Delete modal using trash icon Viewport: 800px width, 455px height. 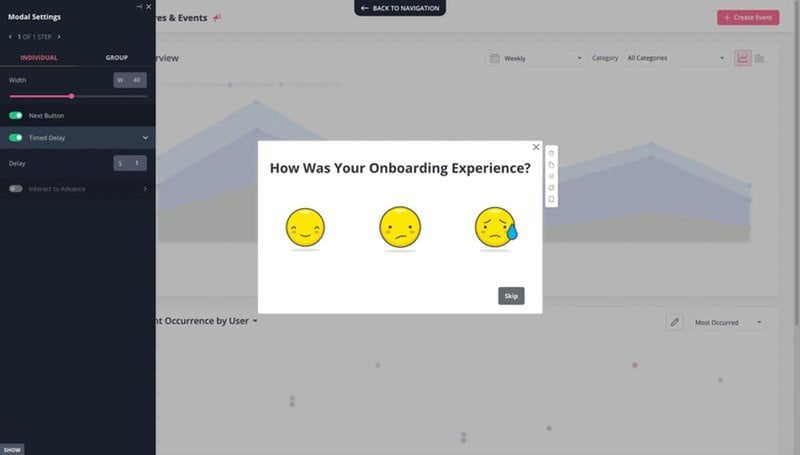[551, 153]
